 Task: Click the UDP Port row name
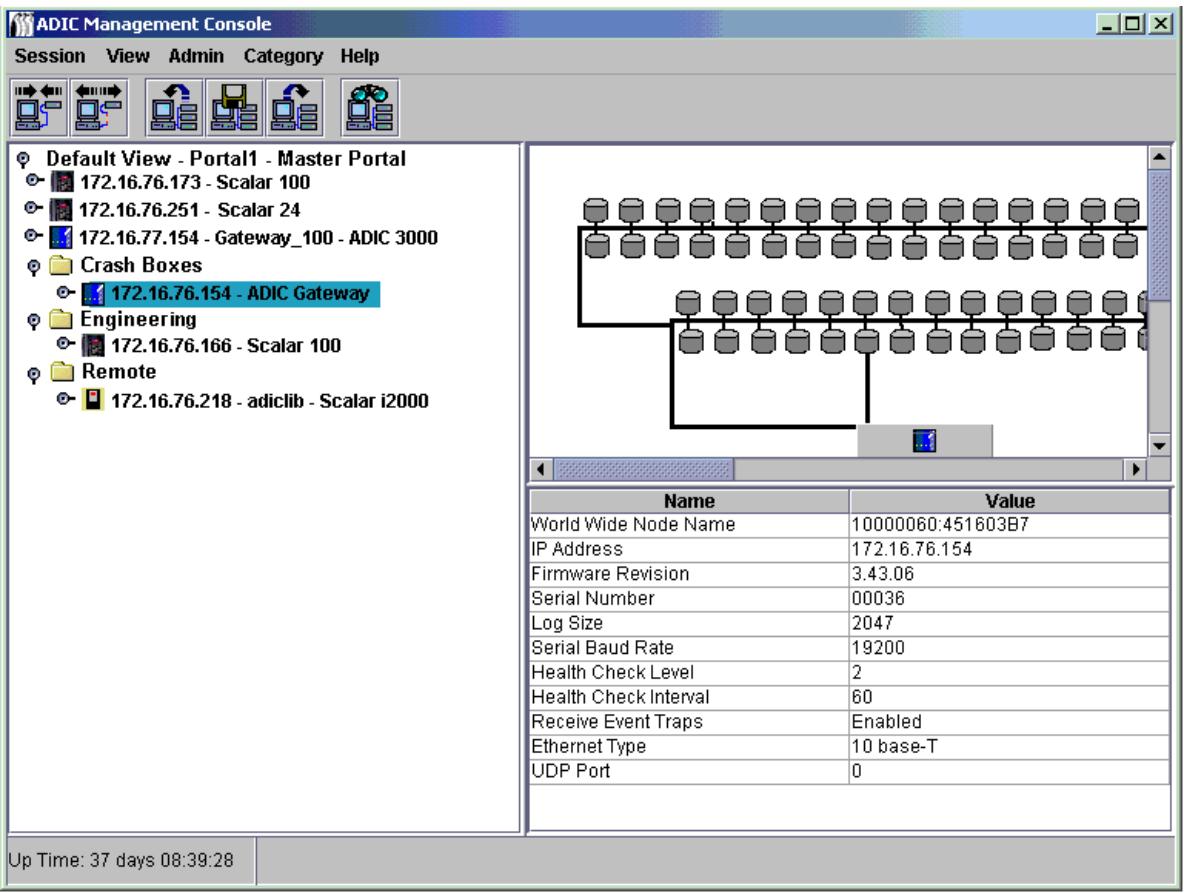pyautogui.click(x=571, y=771)
